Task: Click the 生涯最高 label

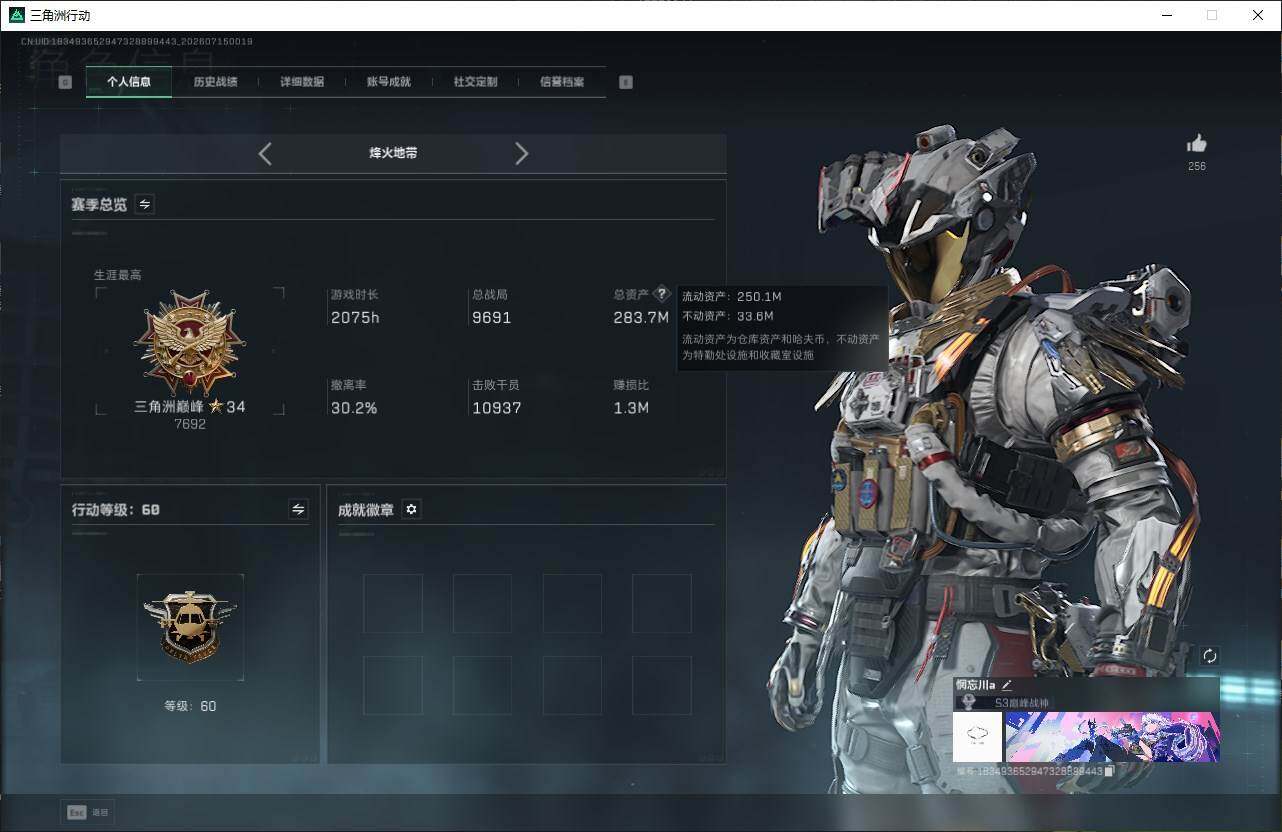Action: [x=118, y=275]
